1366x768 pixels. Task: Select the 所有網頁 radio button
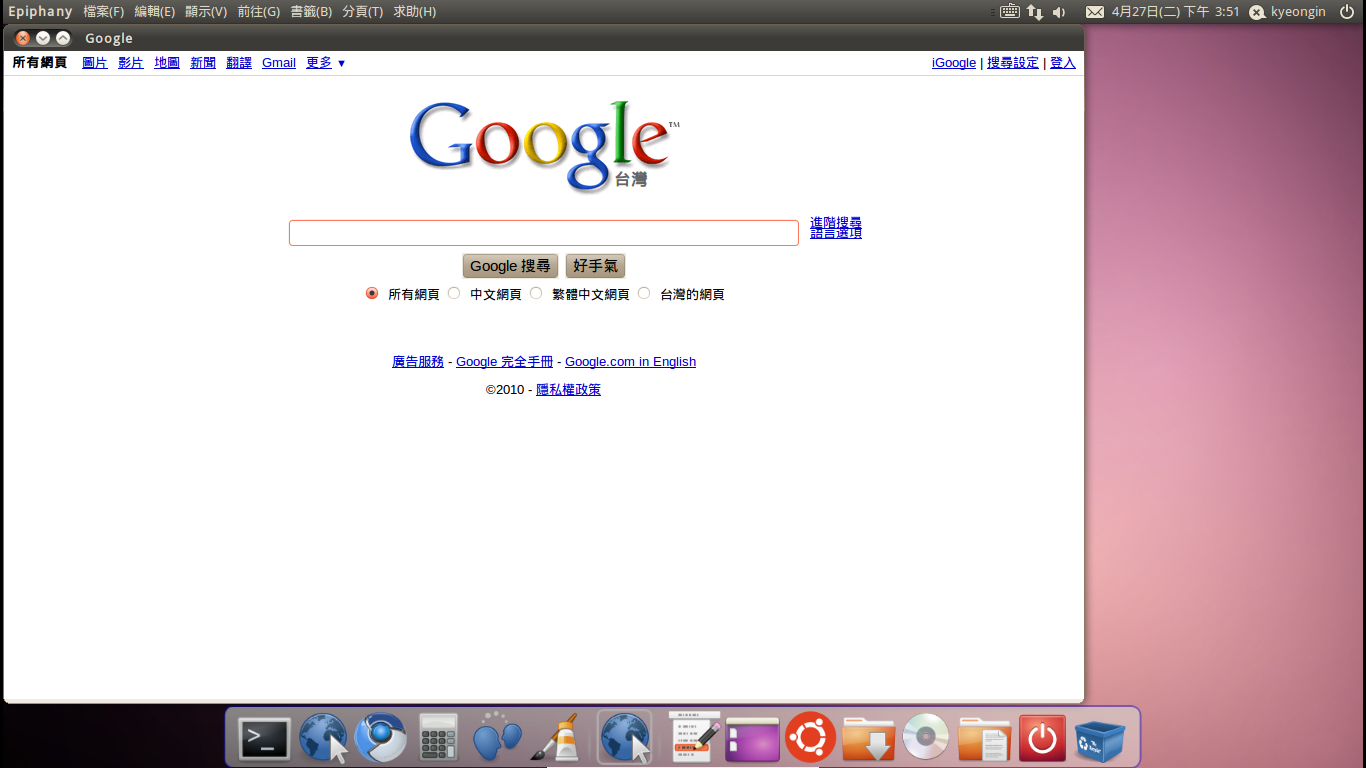tap(372, 294)
